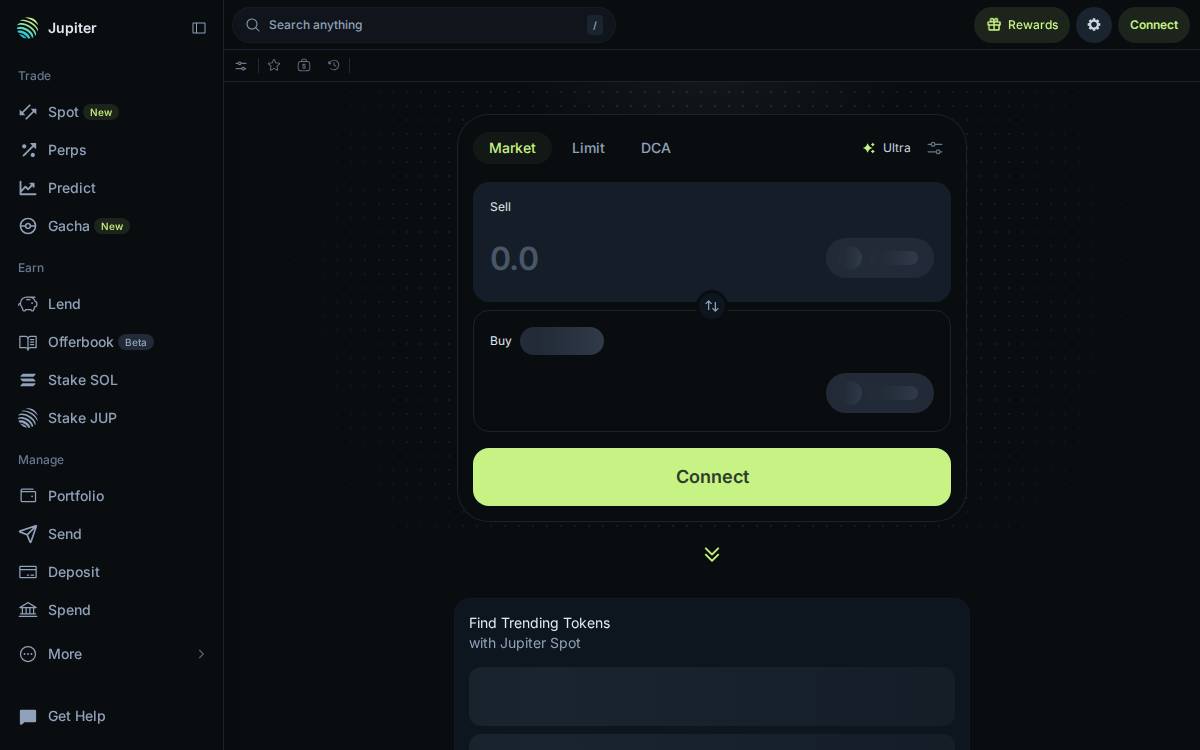Switch to the Limit tab
This screenshot has width=1200, height=750.
(x=588, y=148)
